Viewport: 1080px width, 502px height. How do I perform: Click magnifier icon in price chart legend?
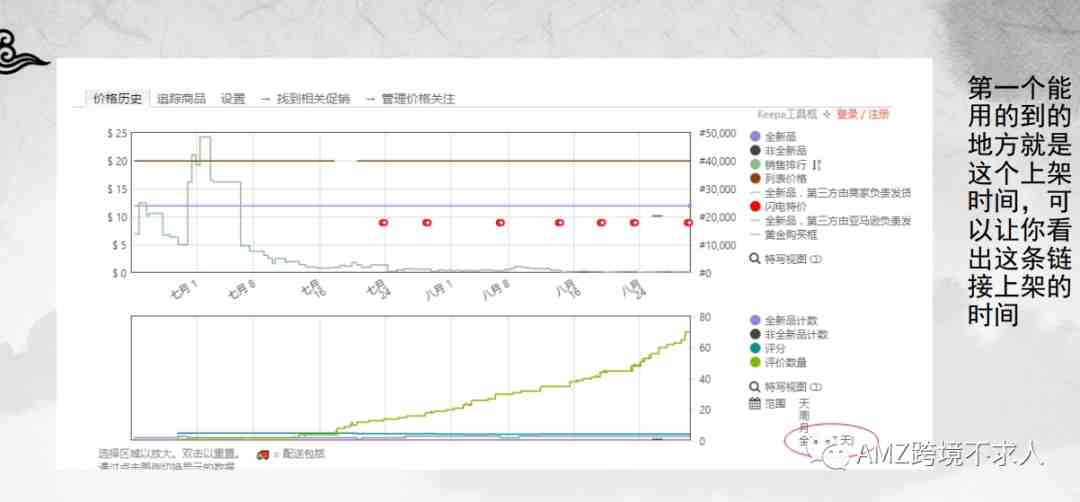(x=756, y=259)
